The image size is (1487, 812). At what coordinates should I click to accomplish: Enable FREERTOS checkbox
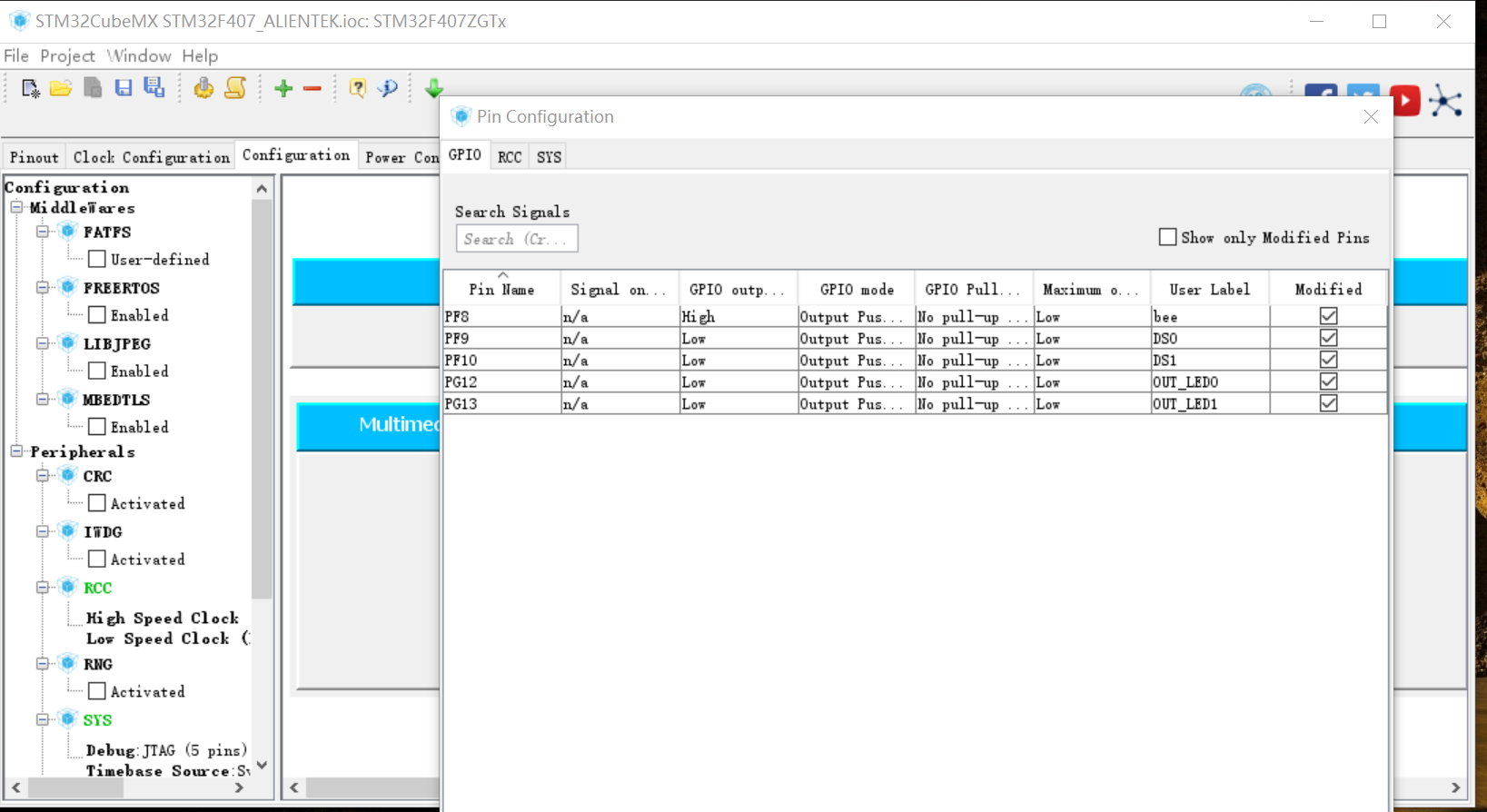point(97,315)
